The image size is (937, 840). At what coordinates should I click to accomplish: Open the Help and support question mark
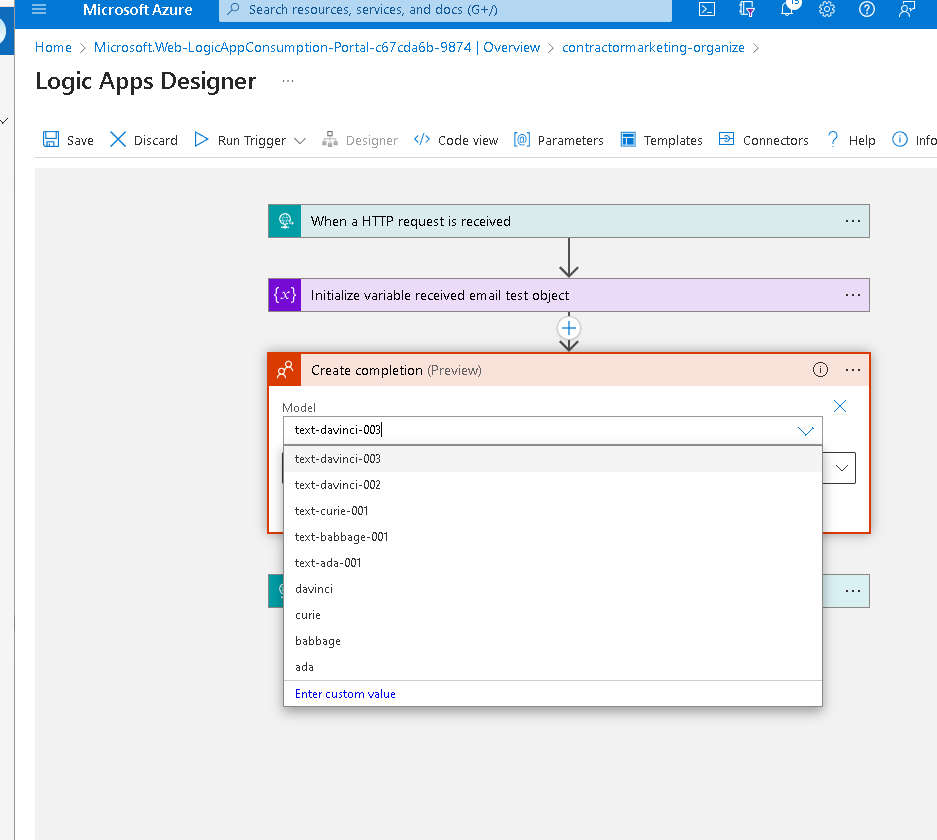point(866,9)
